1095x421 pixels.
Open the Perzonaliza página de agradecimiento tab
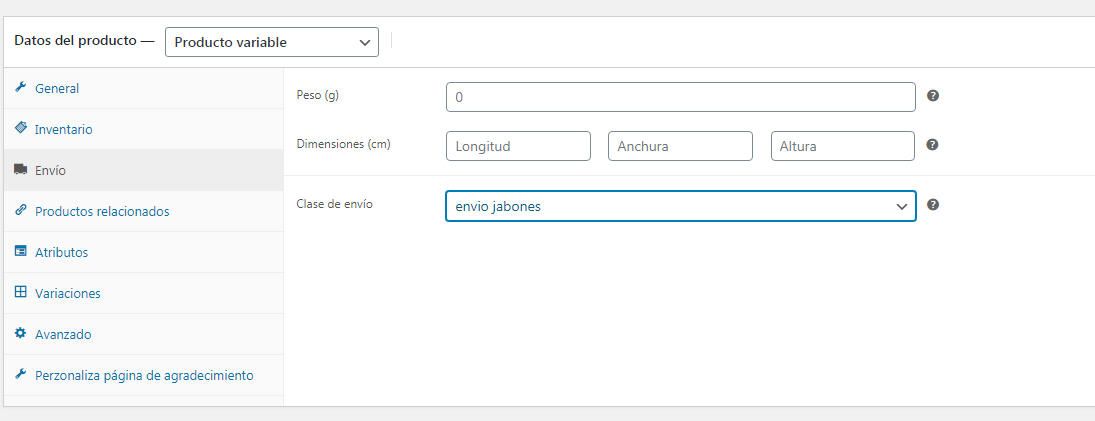pyautogui.click(x=143, y=376)
